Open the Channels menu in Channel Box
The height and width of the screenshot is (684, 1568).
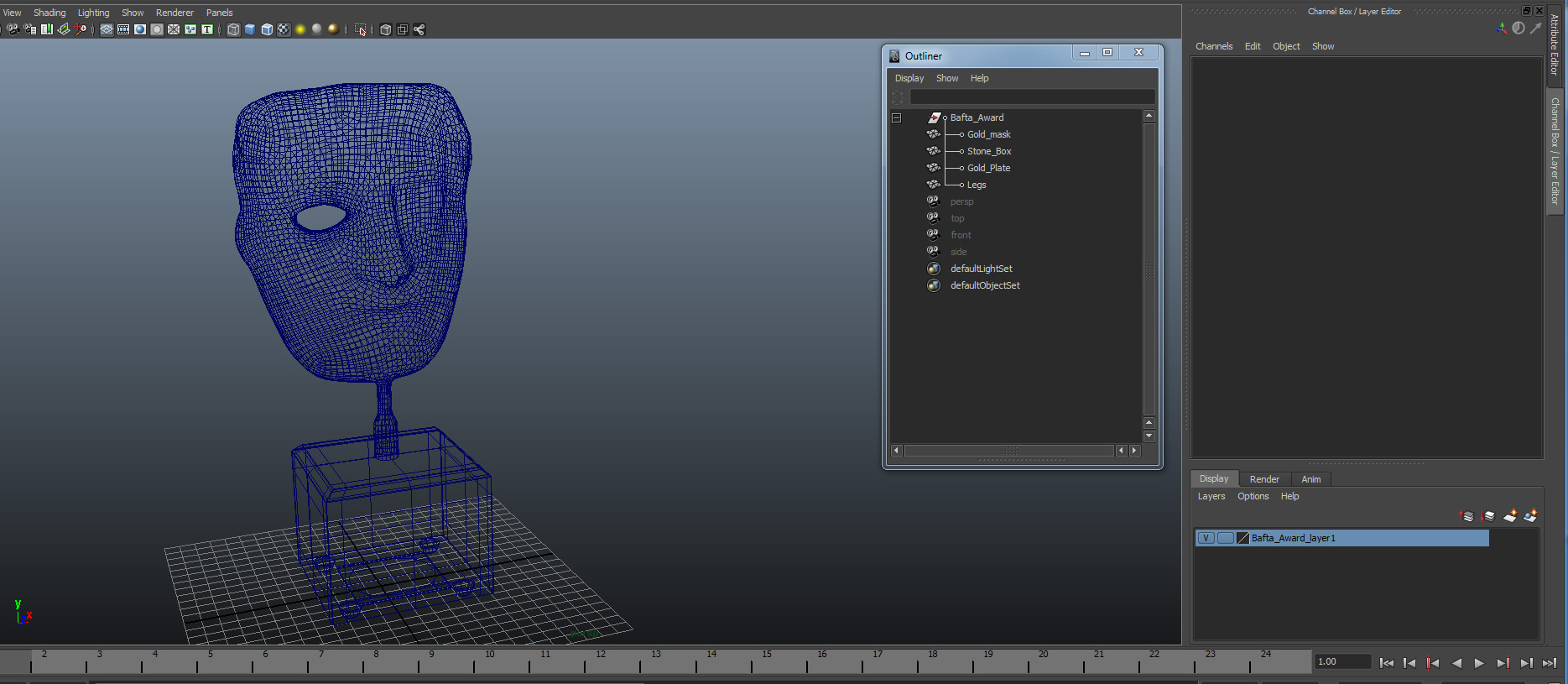click(x=1214, y=46)
